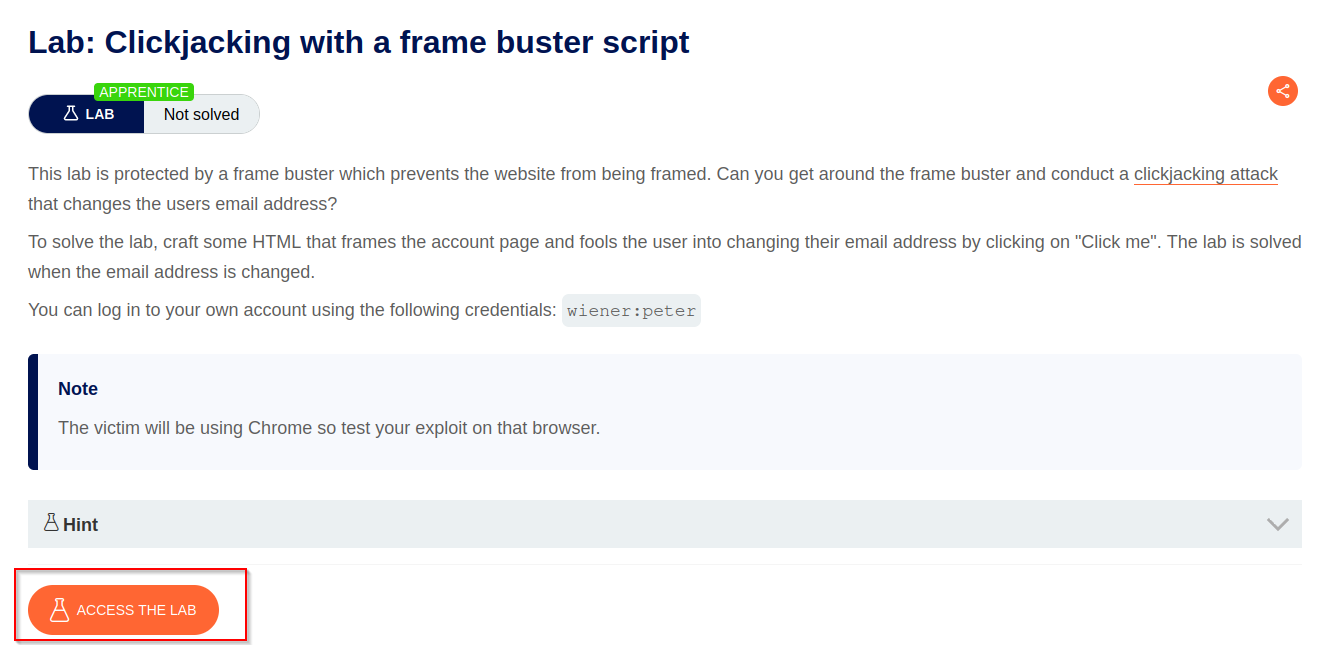The width and height of the screenshot is (1335, 645).
Task: Click the dark blue bar of Note box
Action: (x=33, y=411)
